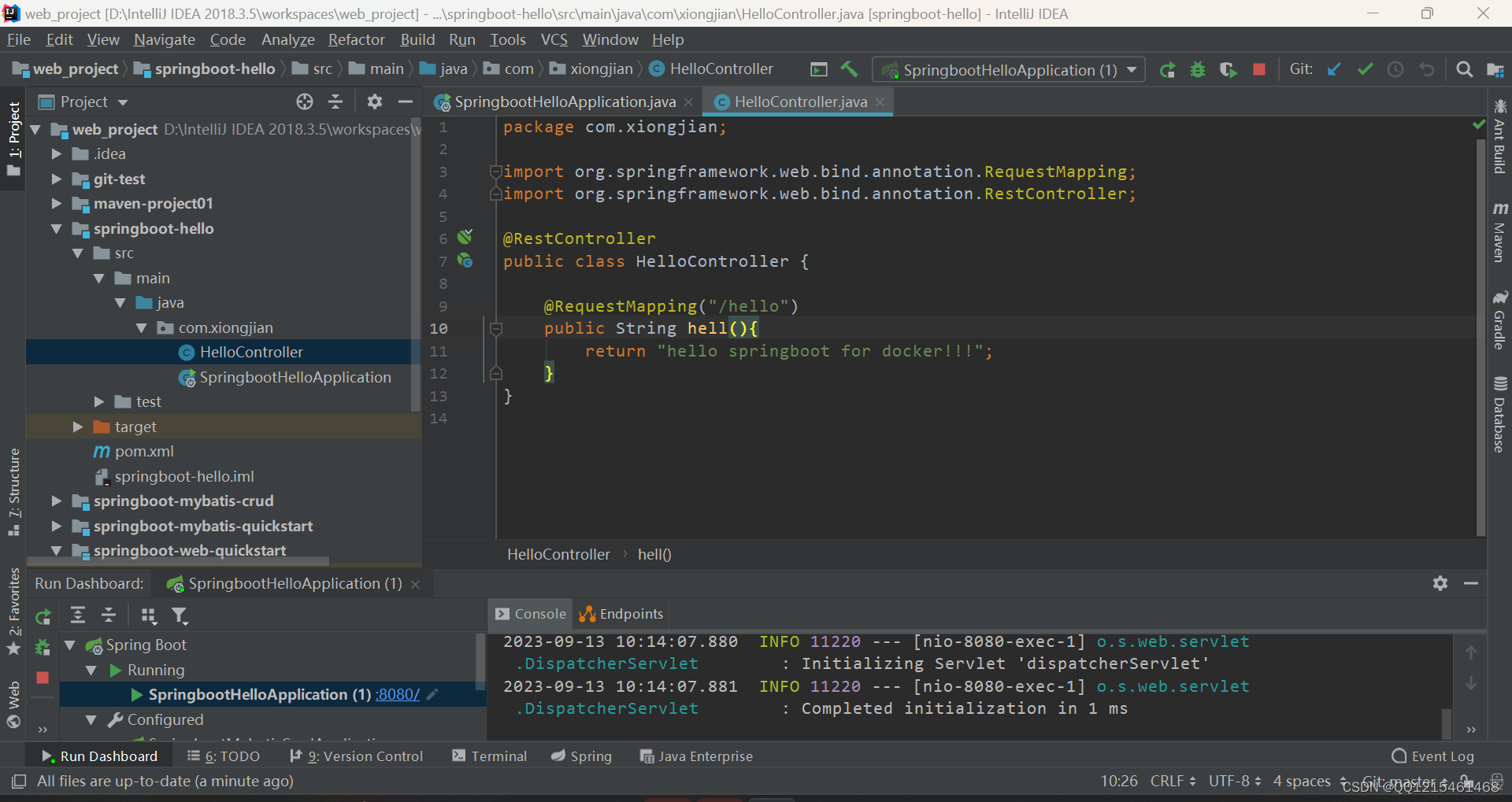Expand the git-test module
Screen dimensions: 1512x802
click(57, 179)
